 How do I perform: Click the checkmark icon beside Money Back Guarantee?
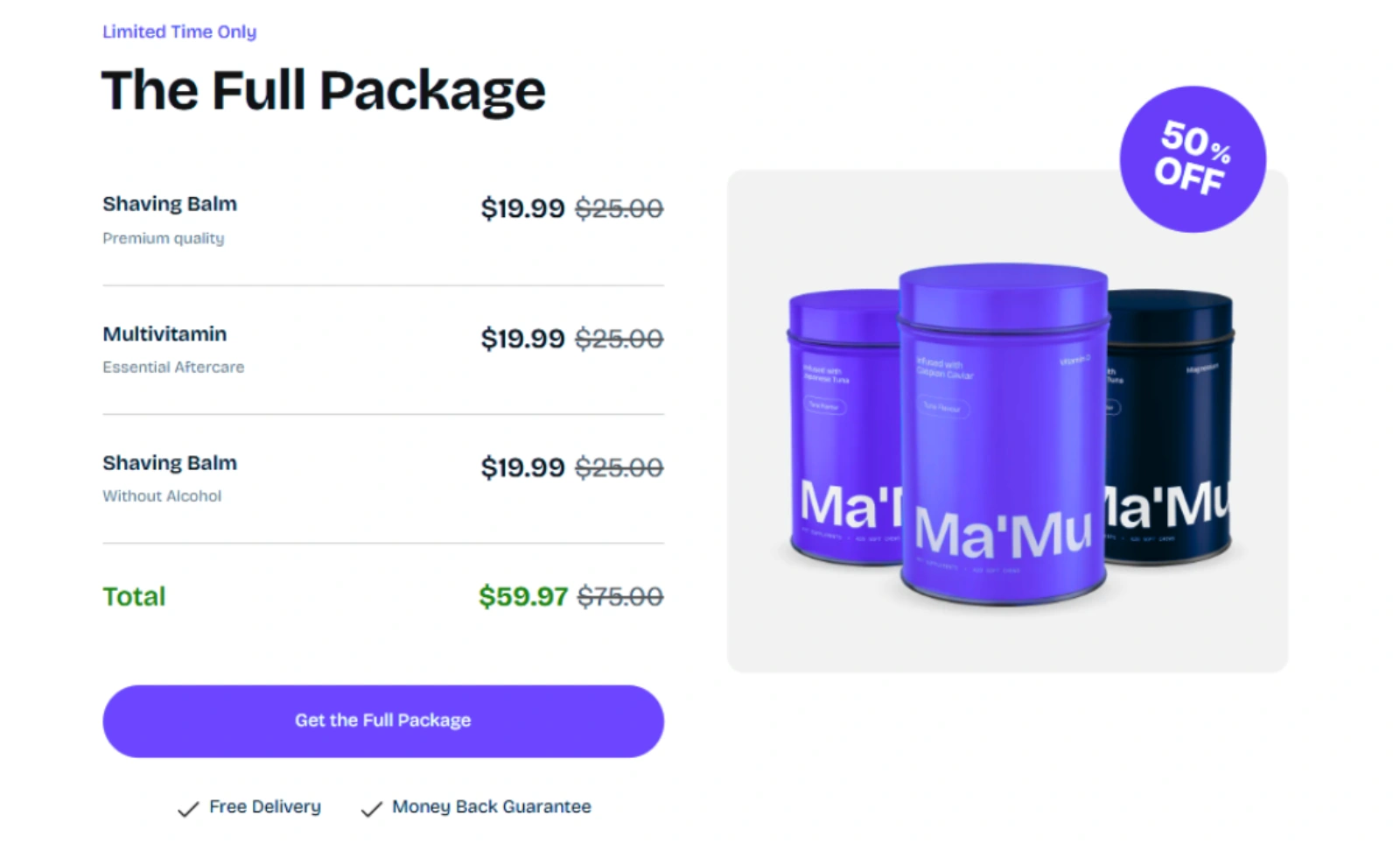pyautogui.click(x=371, y=810)
